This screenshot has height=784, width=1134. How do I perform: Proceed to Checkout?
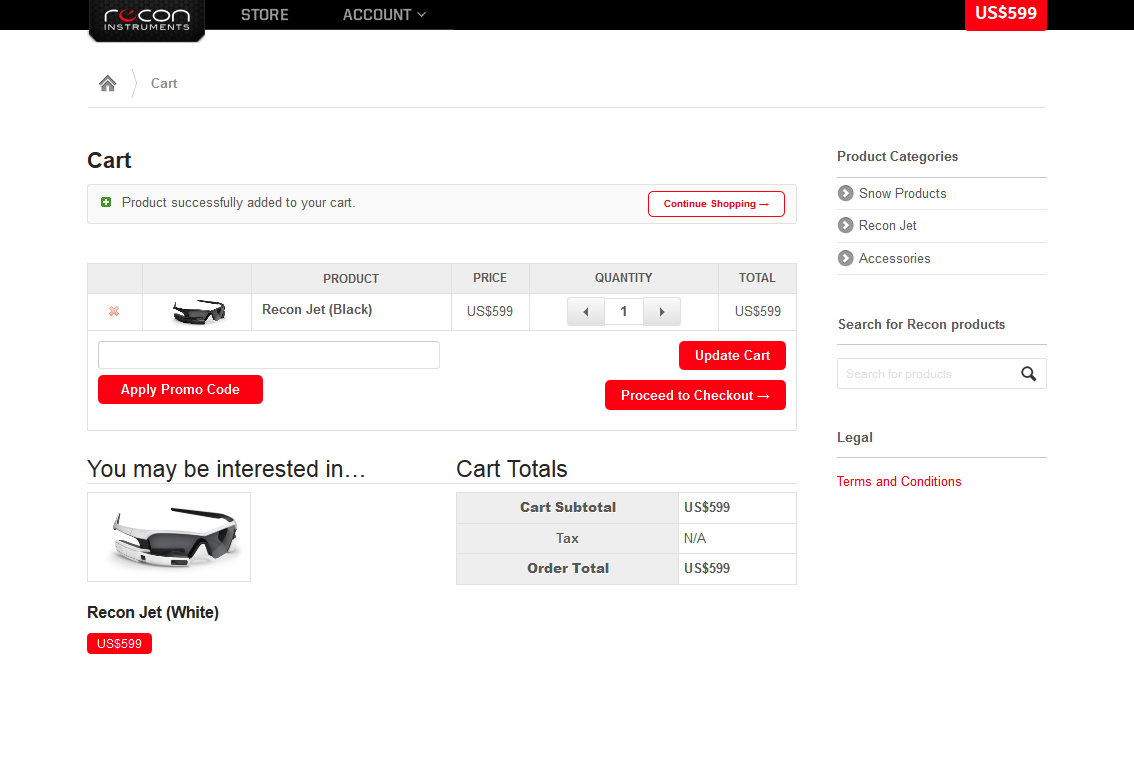coord(695,395)
